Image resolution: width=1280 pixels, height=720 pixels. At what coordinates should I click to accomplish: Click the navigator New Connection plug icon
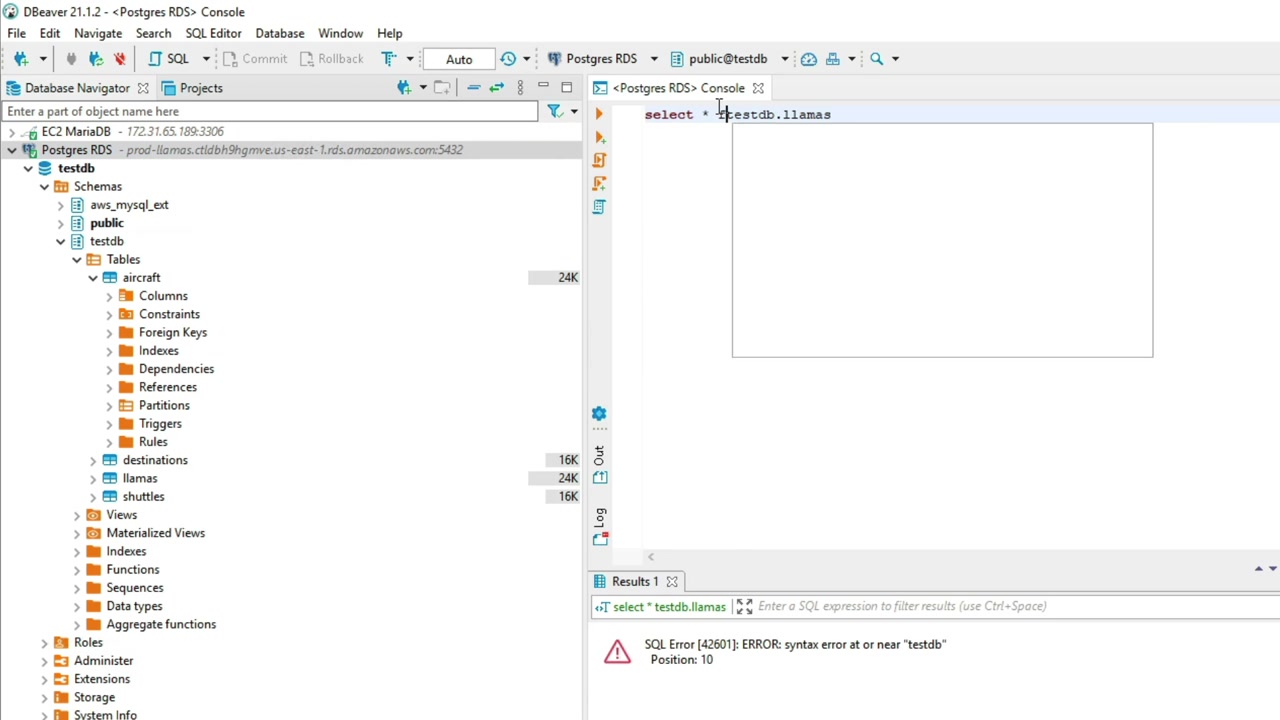404,88
